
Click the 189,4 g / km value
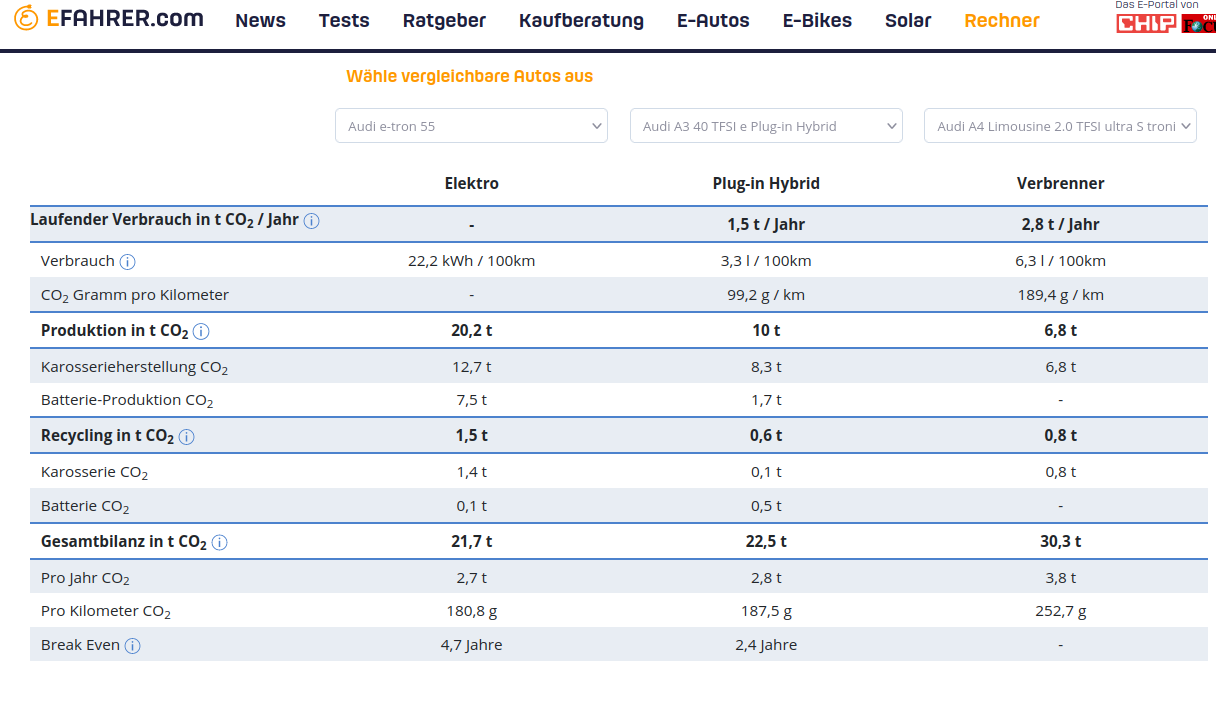click(1061, 295)
